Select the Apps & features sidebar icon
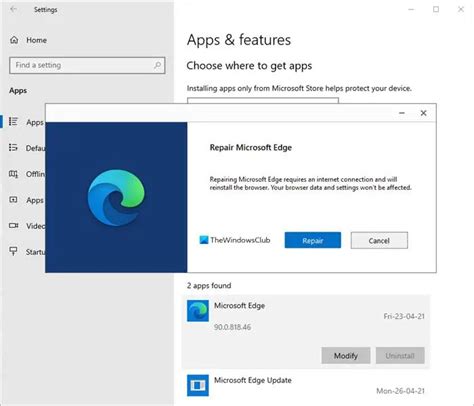This screenshot has height=406, width=474. [13, 122]
